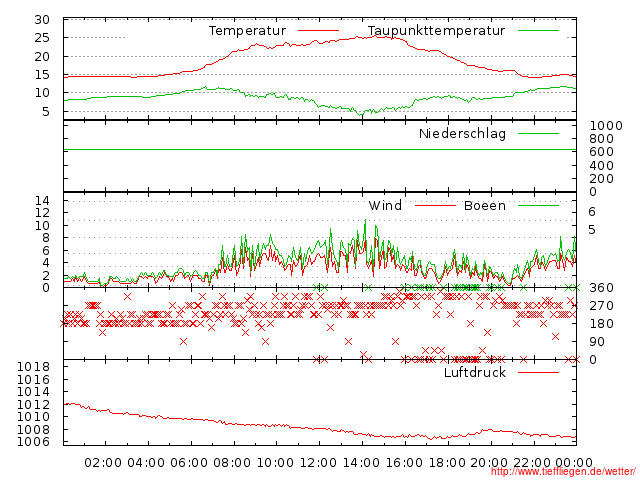Click the red Temperatur legend line sample
Screen dimensions: 640x480
tap(318, 31)
